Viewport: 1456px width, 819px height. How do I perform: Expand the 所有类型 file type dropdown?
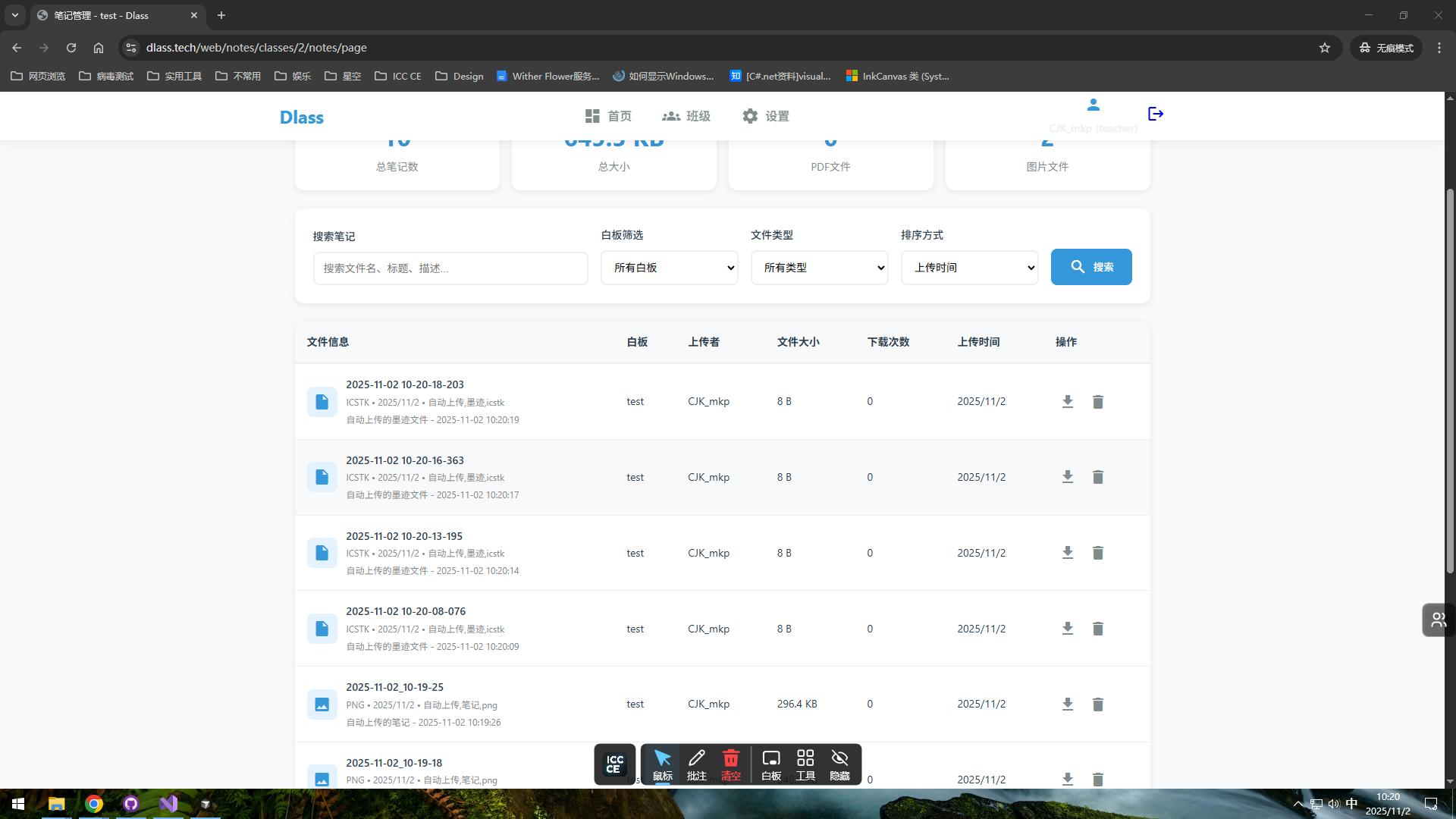click(x=819, y=268)
